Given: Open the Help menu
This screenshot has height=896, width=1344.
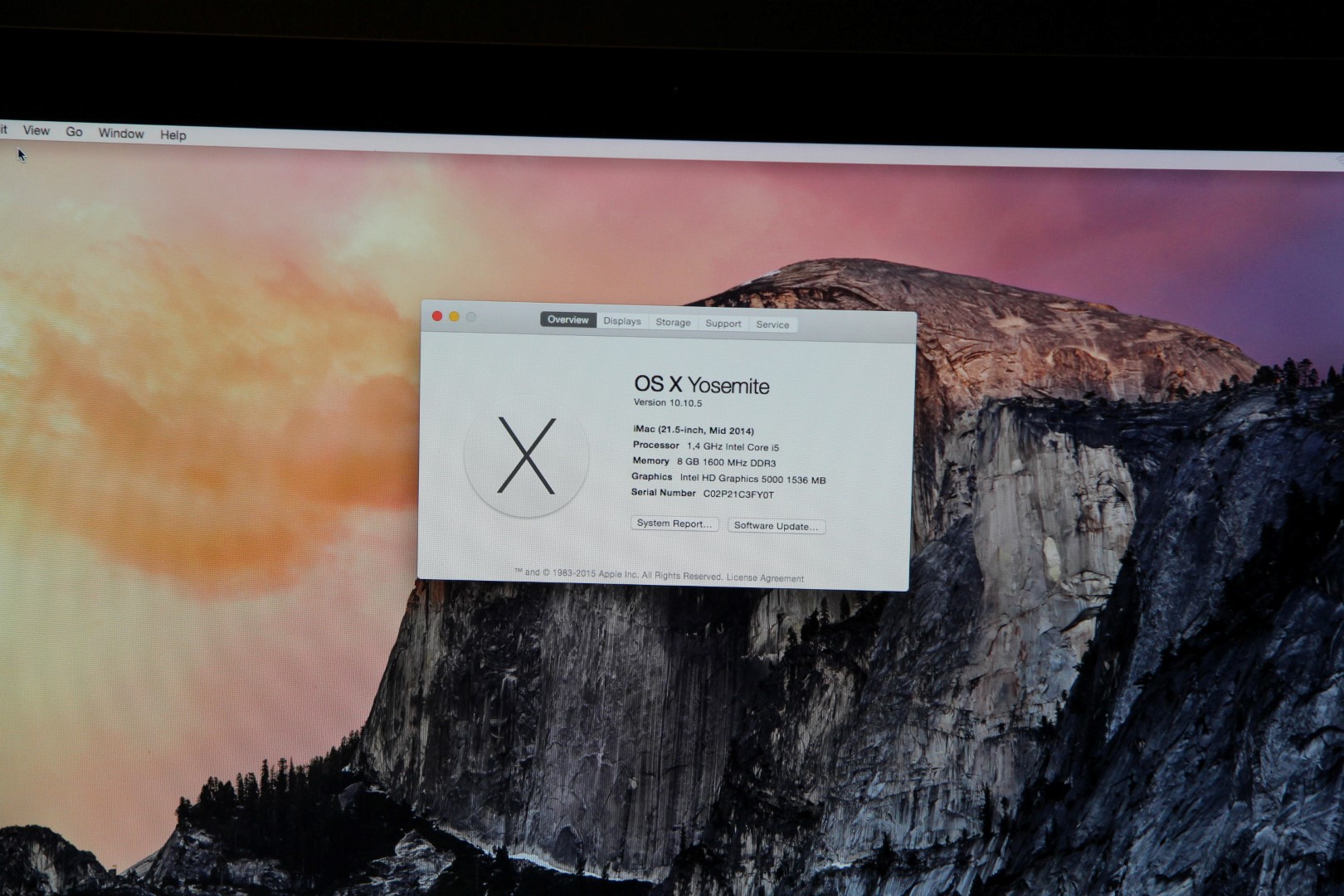Looking at the screenshot, I should coord(173,135).
